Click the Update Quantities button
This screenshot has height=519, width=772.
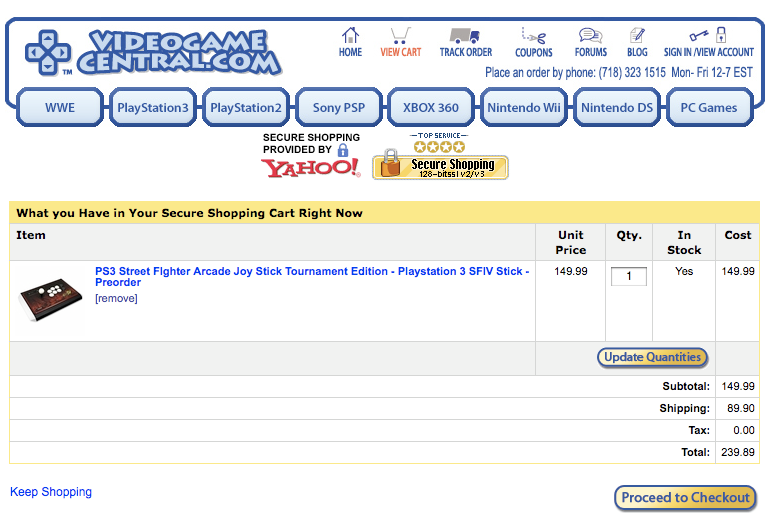click(x=652, y=357)
